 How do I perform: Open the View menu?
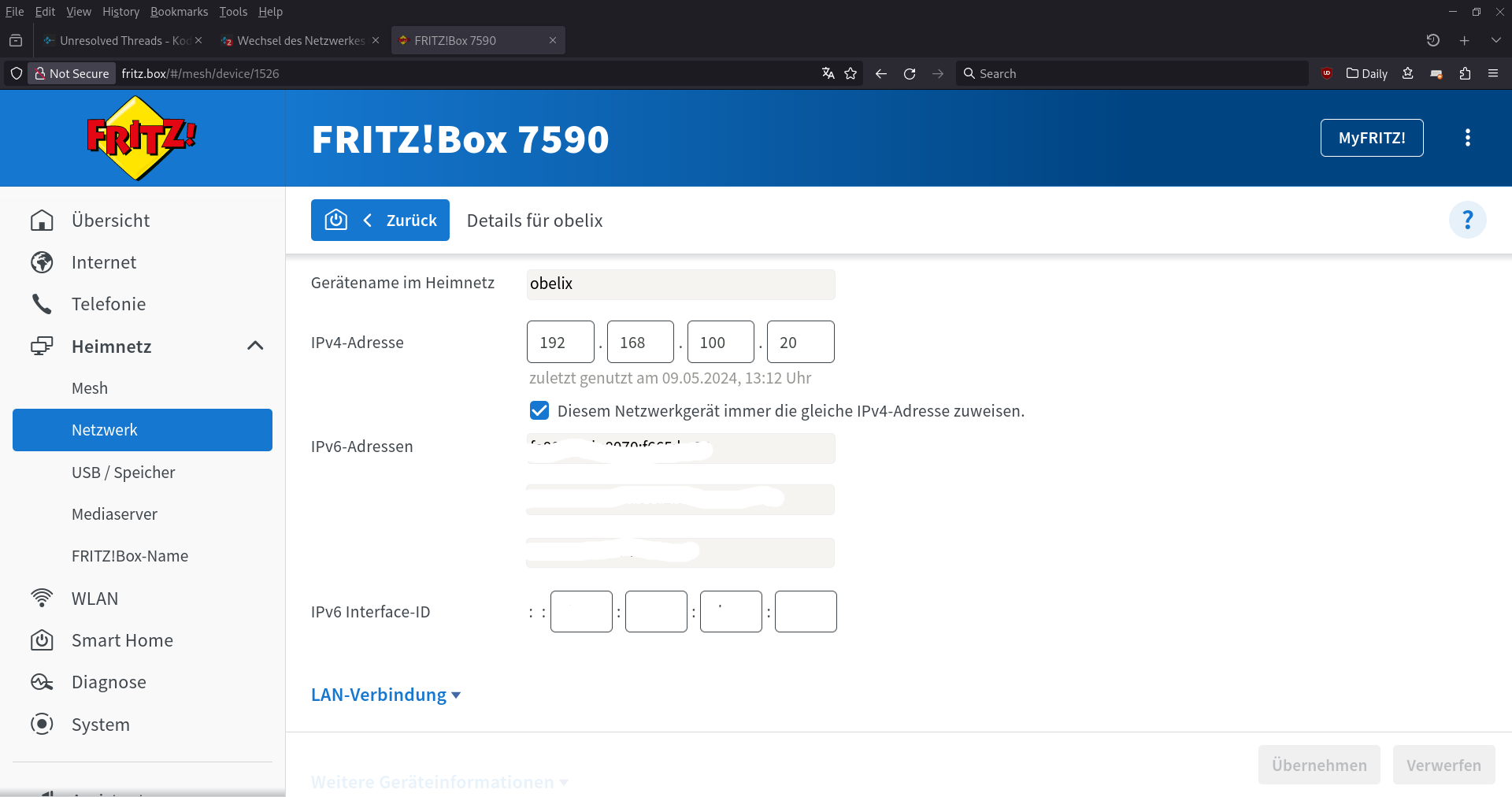pyautogui.click(x=79, y=12)
